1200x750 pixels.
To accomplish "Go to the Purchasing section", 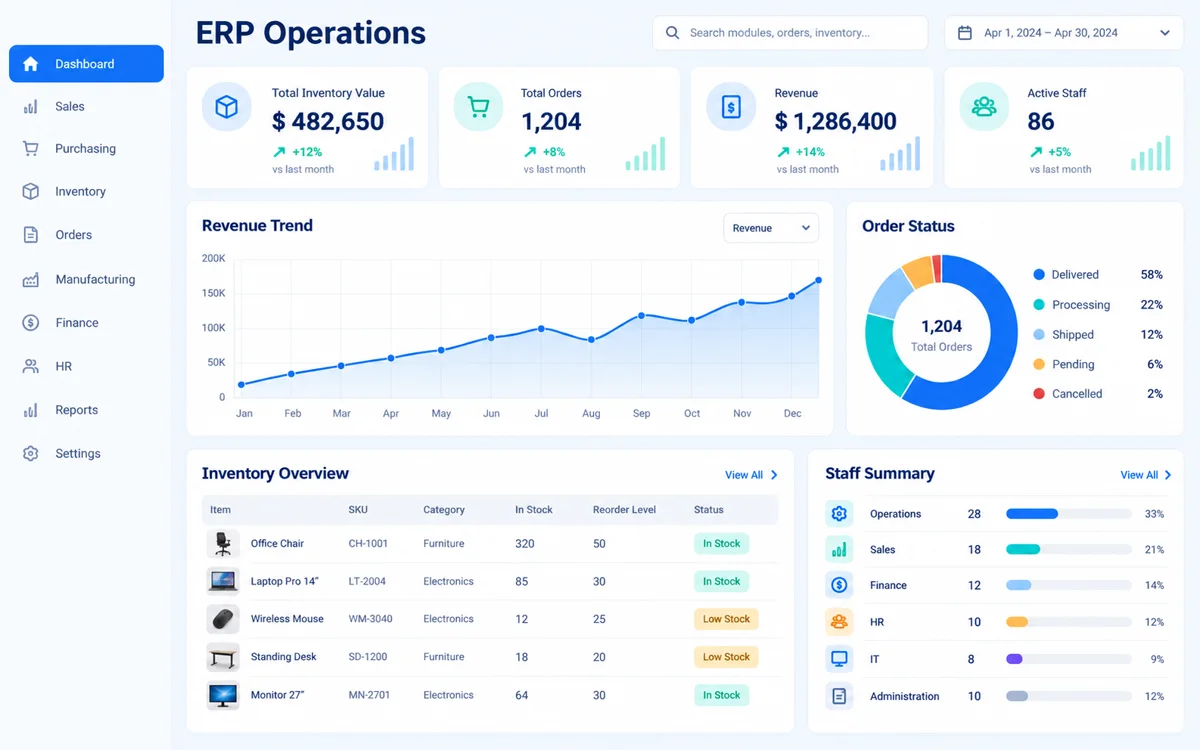I will tap(86, 149).
